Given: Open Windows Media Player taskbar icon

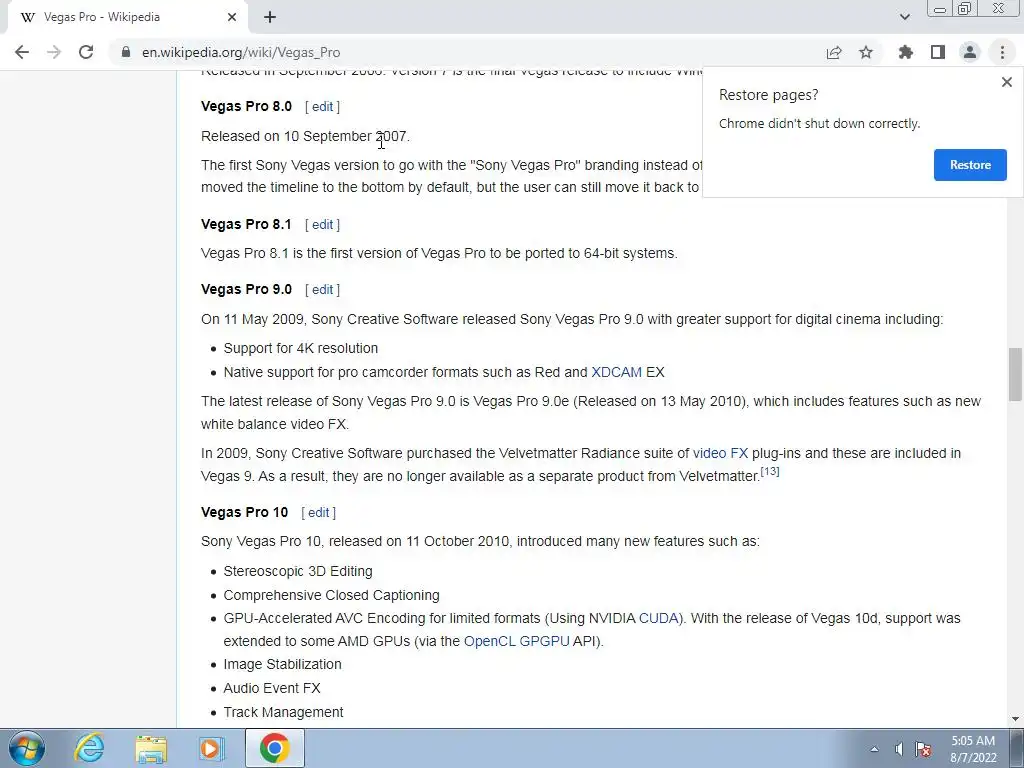Looking at the screenshot, I should coord(211,749).
